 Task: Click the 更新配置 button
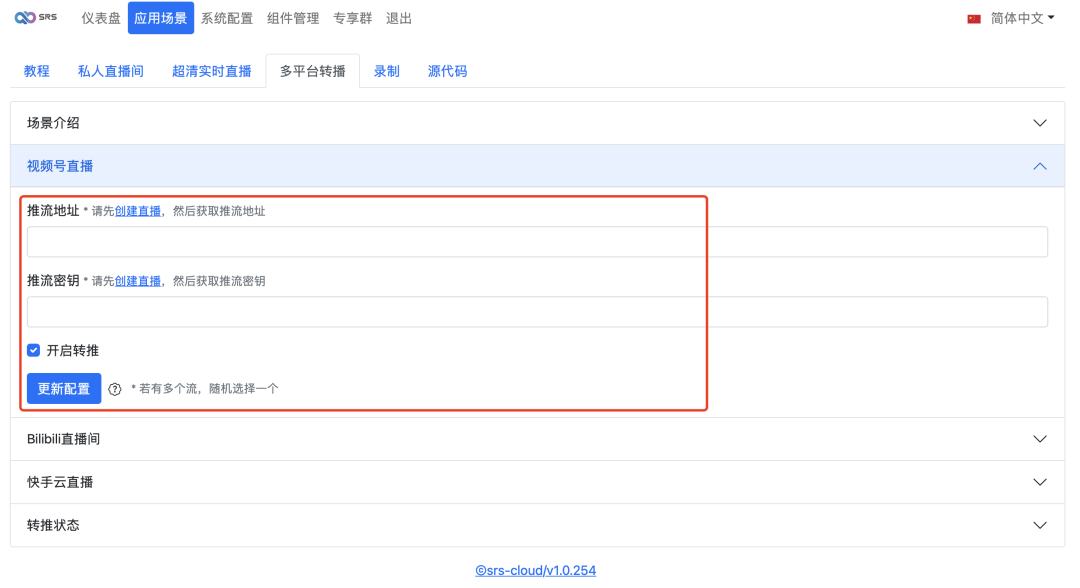(64, 389)
